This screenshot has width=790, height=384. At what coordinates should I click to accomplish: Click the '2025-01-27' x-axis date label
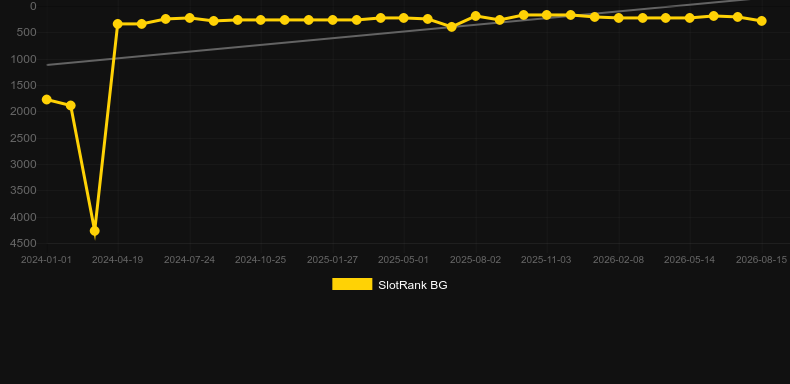click(x=333, y=260)
